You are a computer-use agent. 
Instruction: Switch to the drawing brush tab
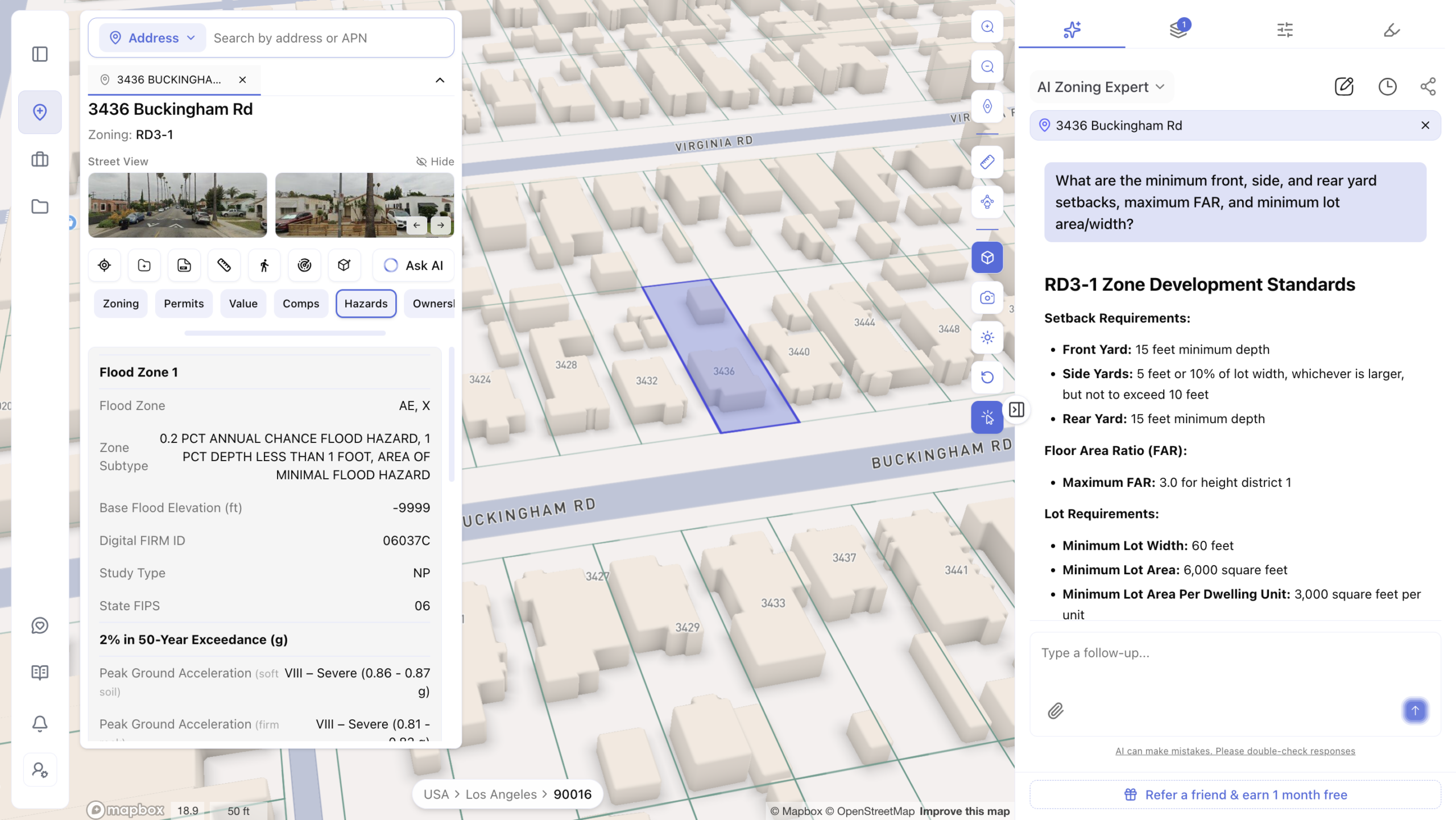click(x=1392, y=29)
